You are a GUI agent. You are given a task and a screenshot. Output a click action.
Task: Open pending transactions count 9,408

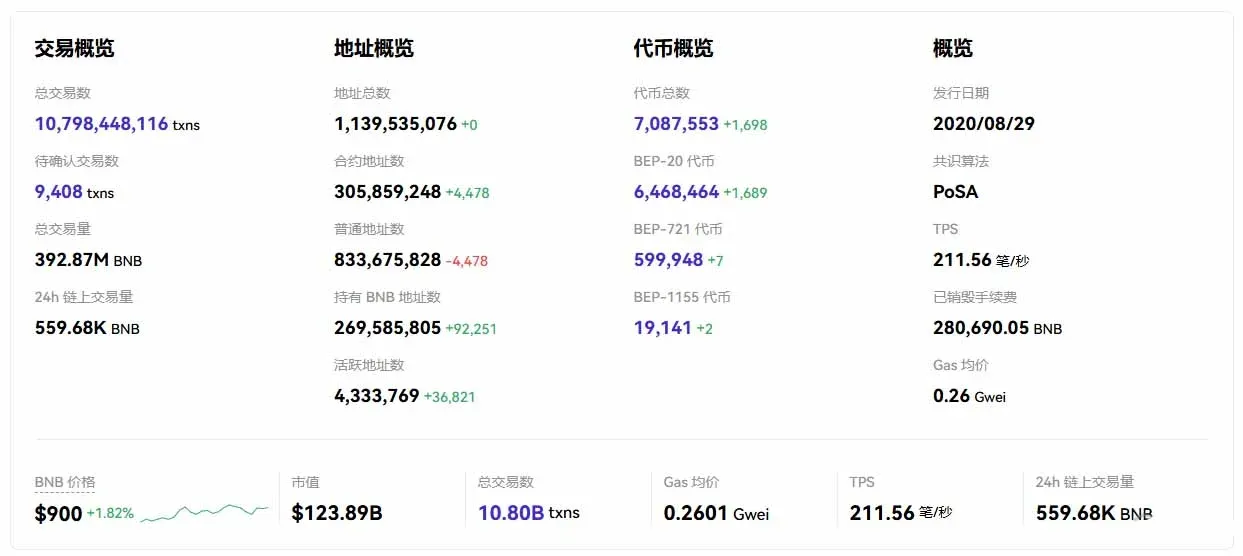point(59,192)
